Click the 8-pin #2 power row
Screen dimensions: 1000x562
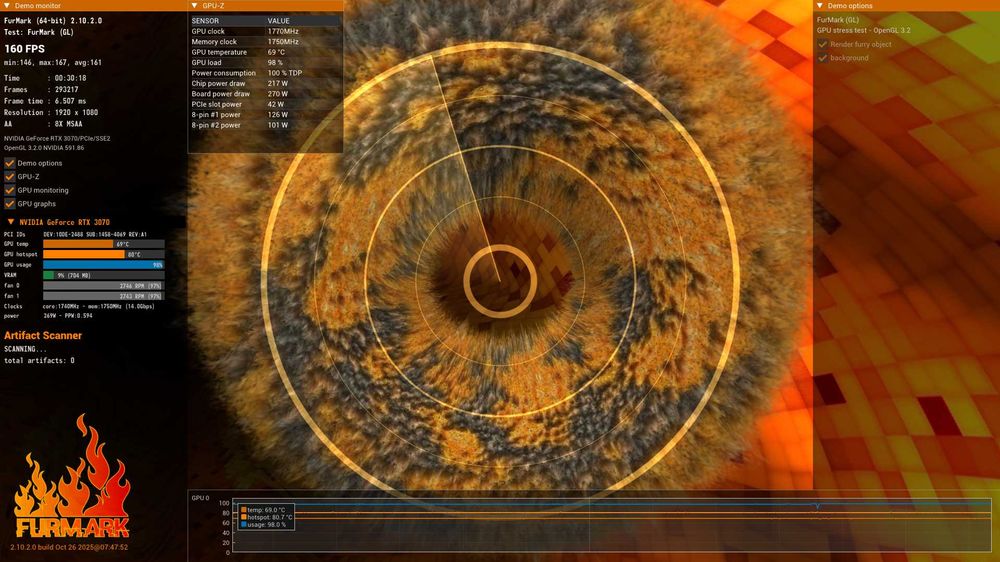coord(265,125)
